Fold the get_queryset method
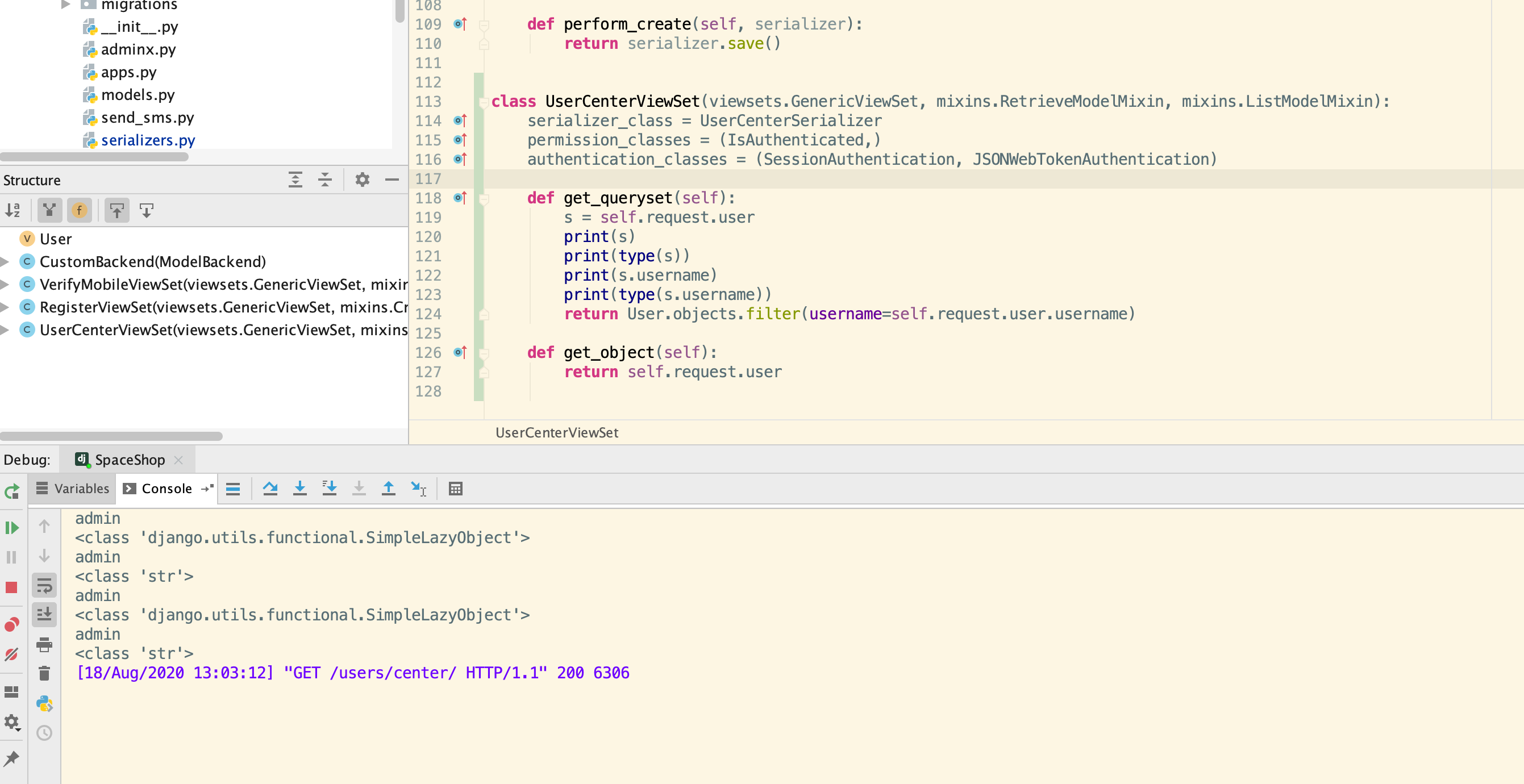This screenshot has height=784, width=1524. (x=484, y=198)
